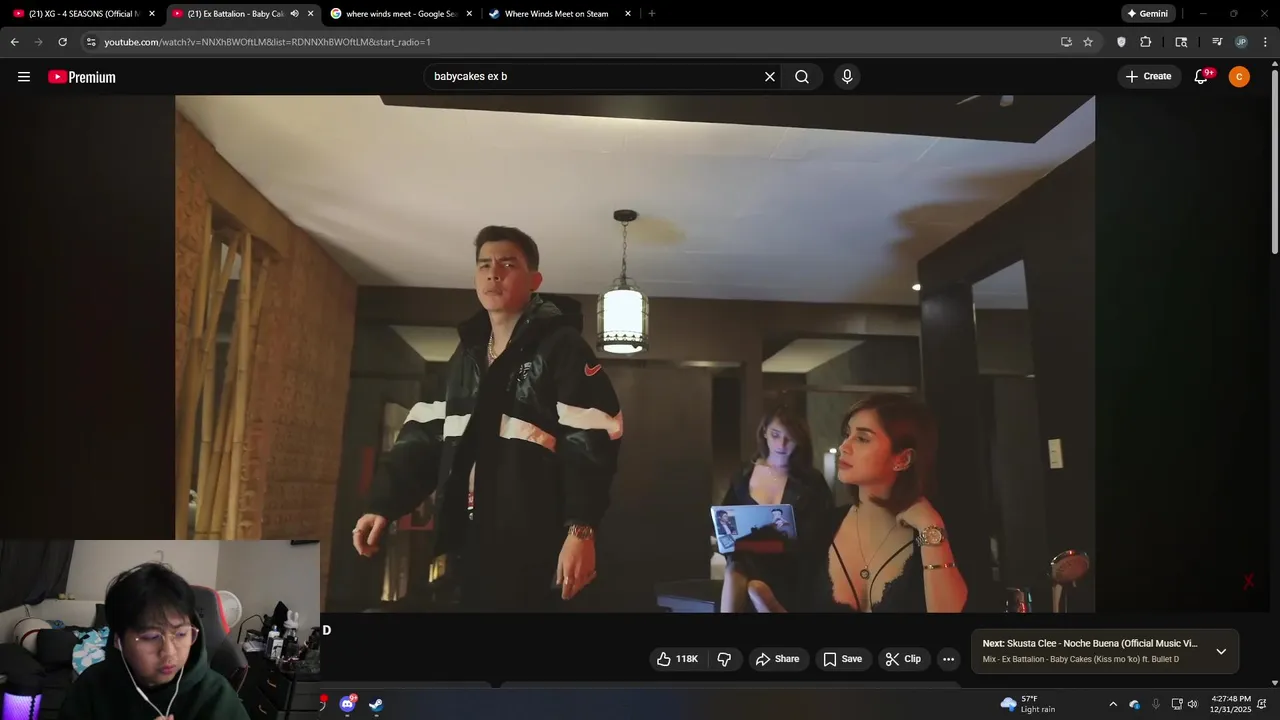Close the Ex Battalion Baby Cakes tab
Image resolution: width=1280 pixels, height=720 pixels.
coord(311,14)
